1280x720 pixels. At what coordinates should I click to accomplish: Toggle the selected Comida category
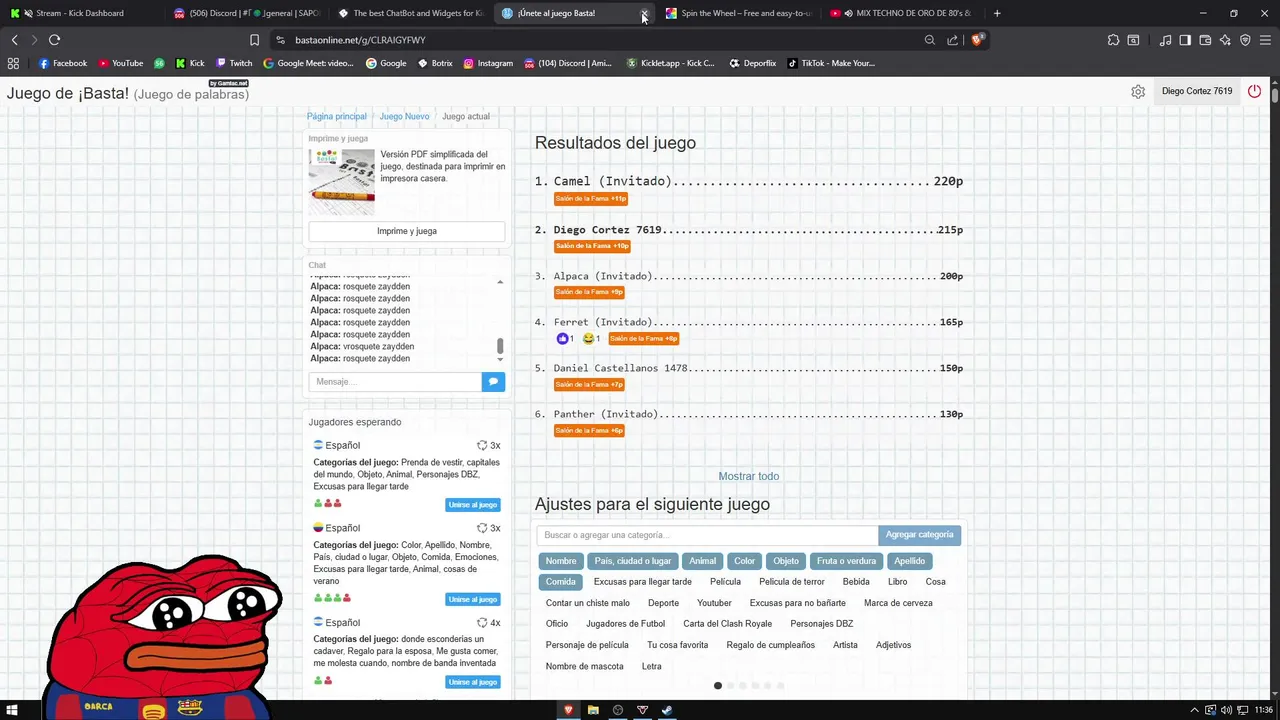coord(561,582)
